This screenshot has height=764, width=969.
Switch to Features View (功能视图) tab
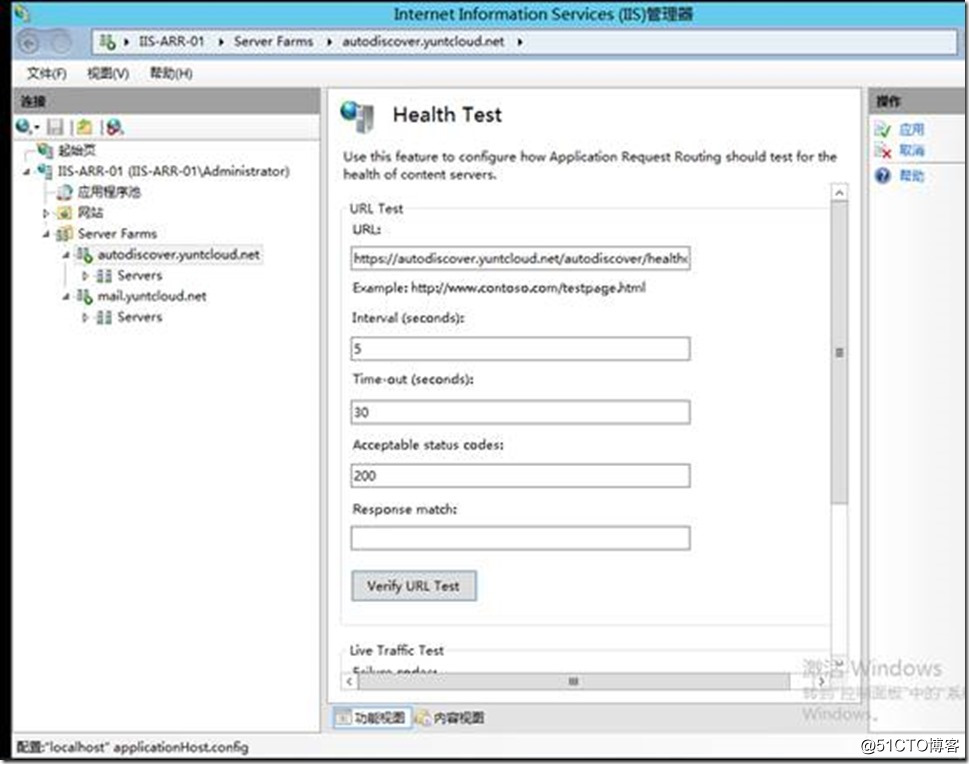[373, 718]
